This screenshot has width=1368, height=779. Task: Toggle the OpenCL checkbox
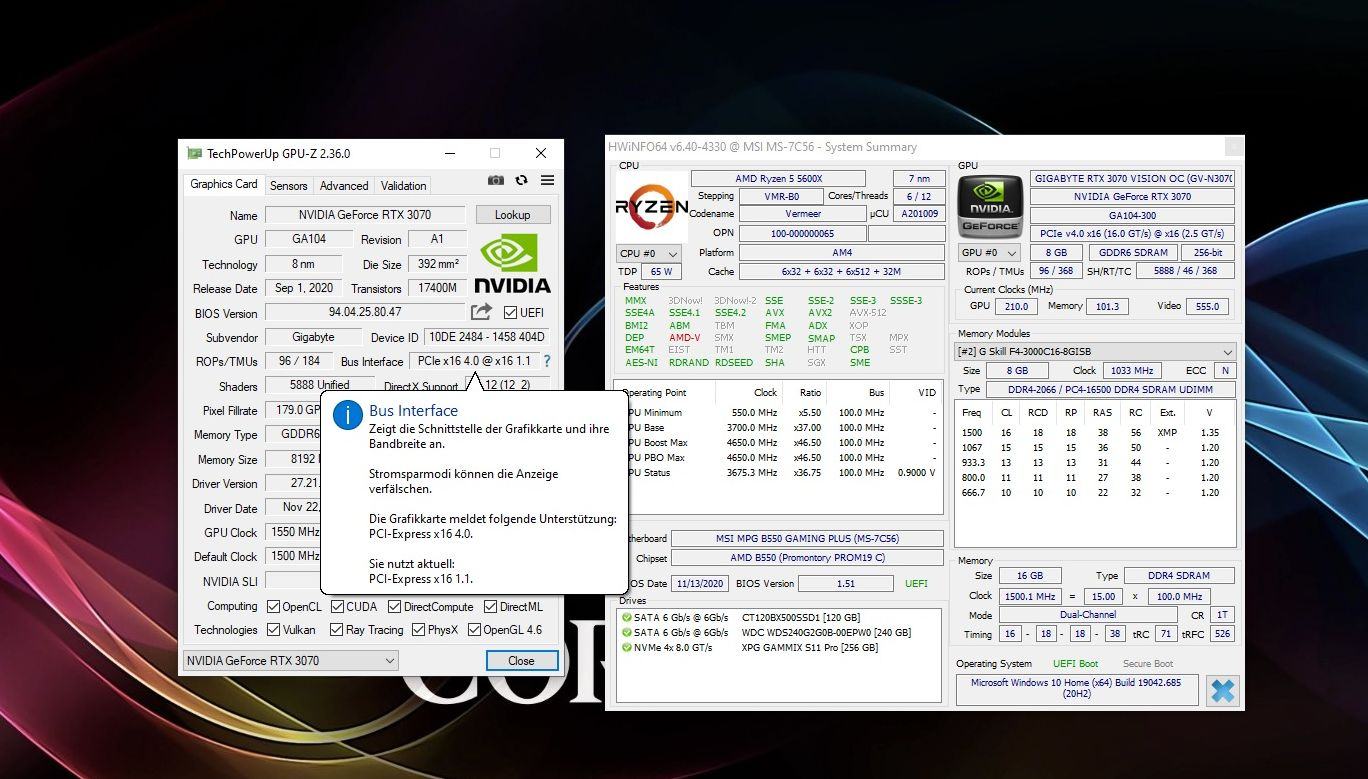click(273, 606)
